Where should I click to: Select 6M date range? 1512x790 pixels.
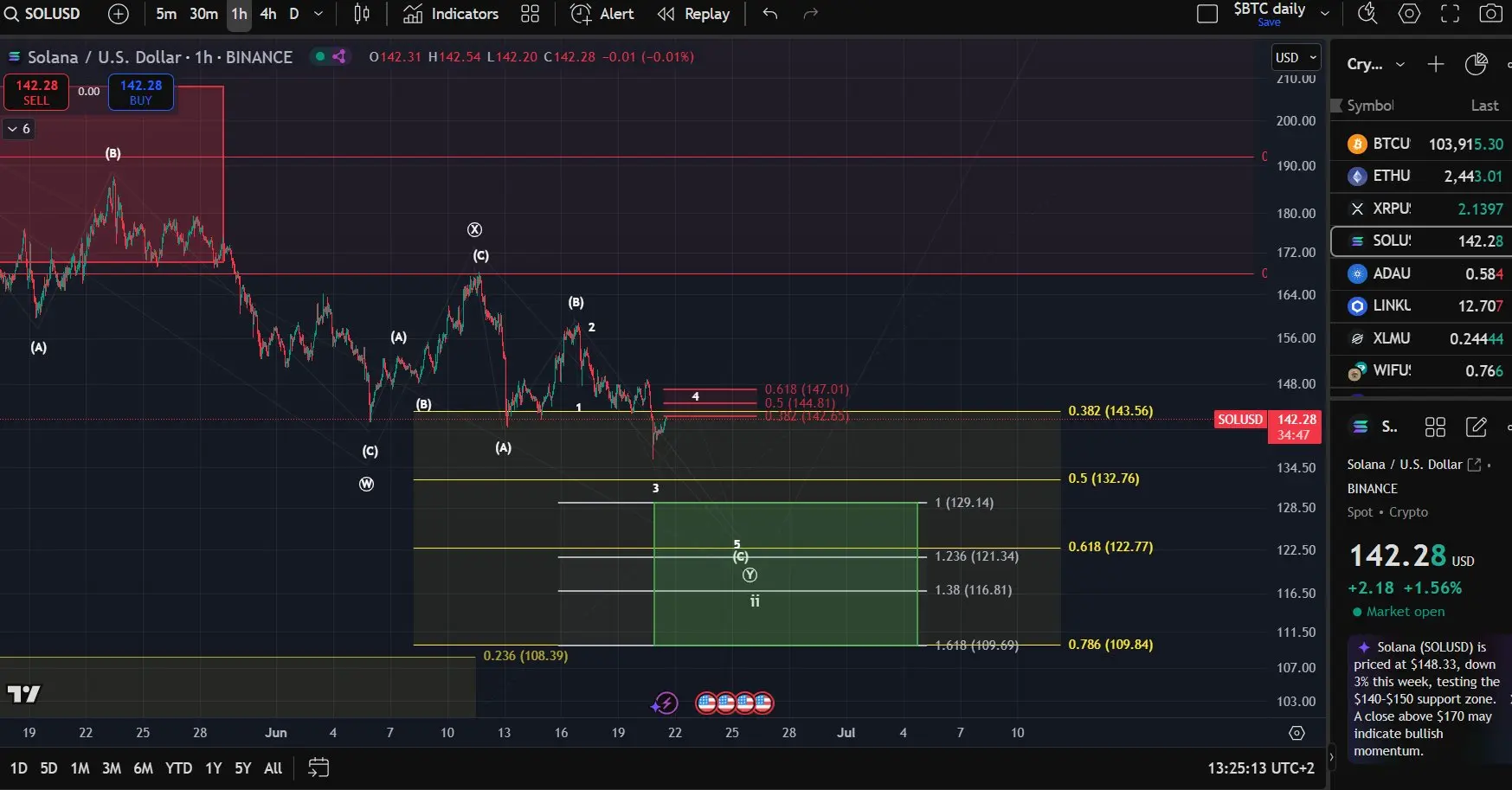click(143, 768)
